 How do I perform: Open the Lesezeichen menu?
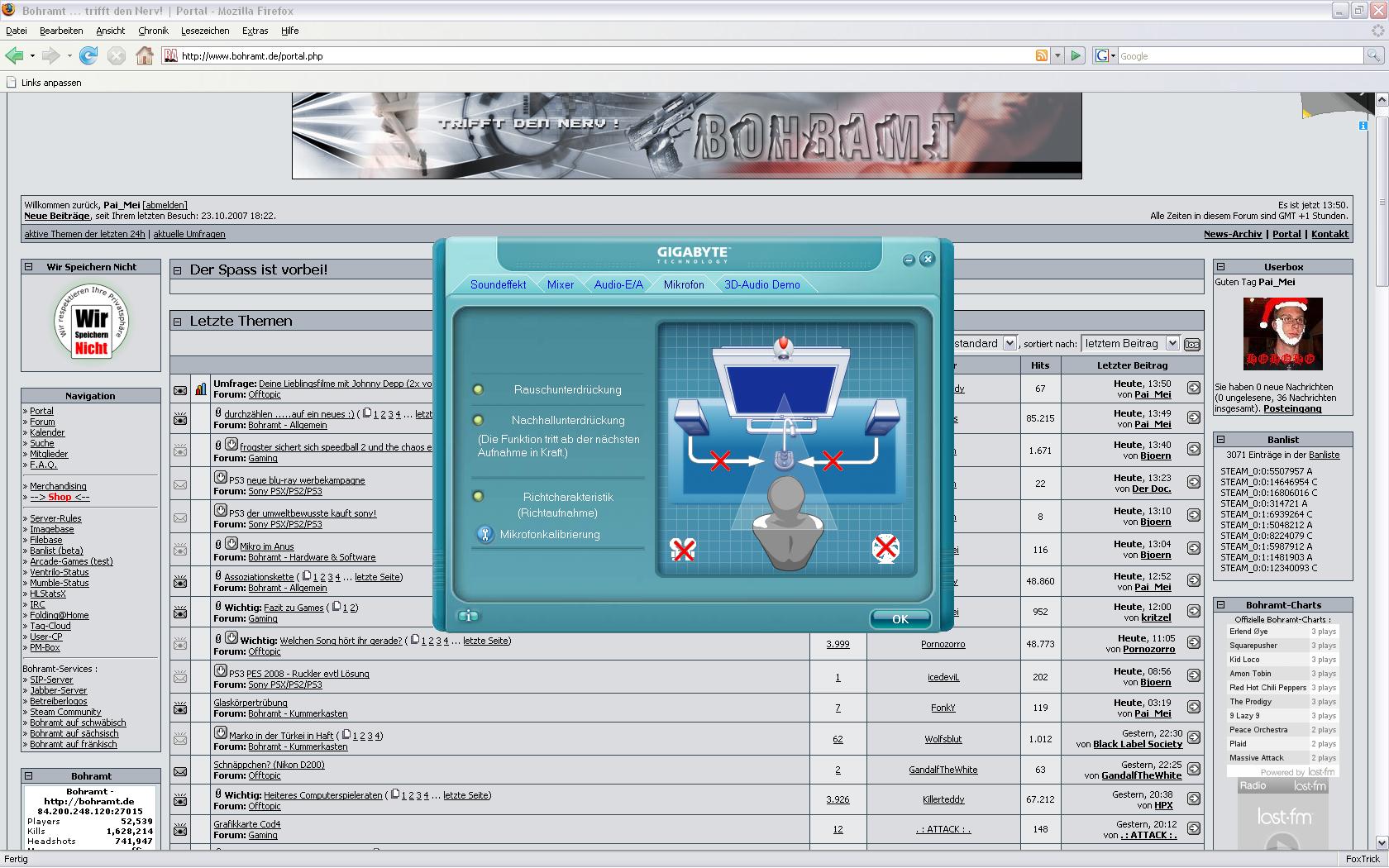click(x=205, y=31)
